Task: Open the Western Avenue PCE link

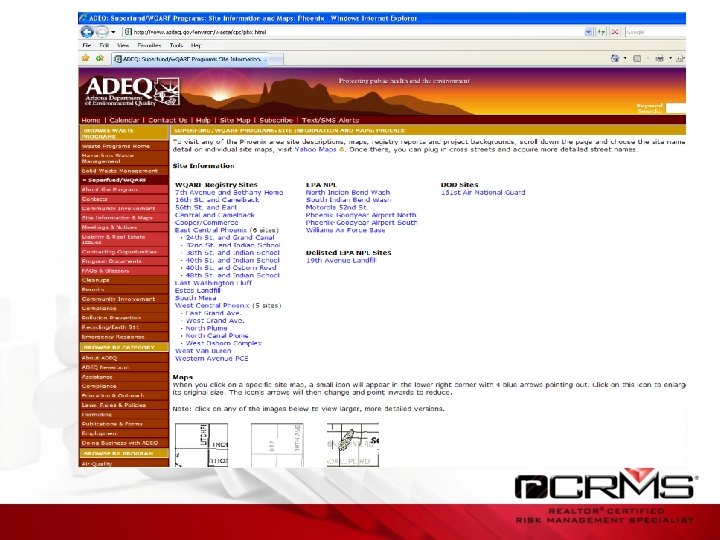Action: click(x=211, y=359)
